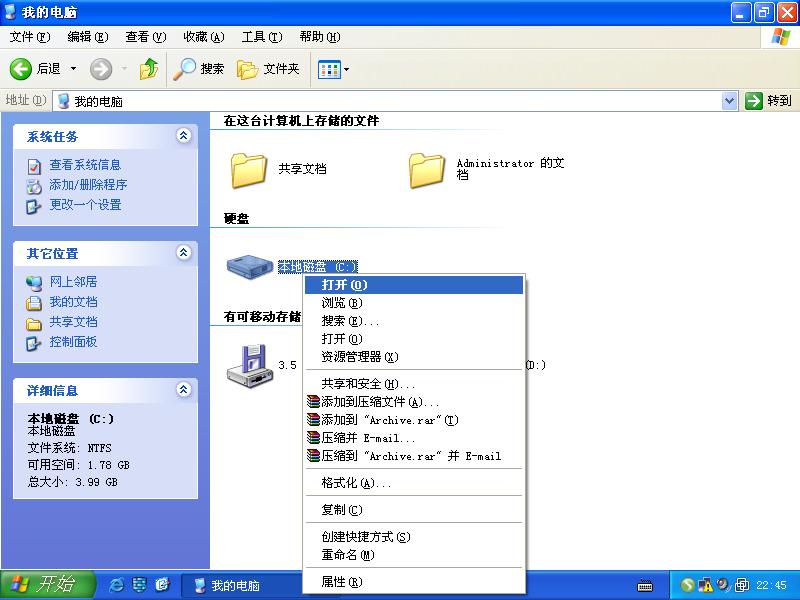This screenshot has height=600, width=800.
Task: Go up one folder level icon
Action: pyautogui.click(x=148, y=68)
